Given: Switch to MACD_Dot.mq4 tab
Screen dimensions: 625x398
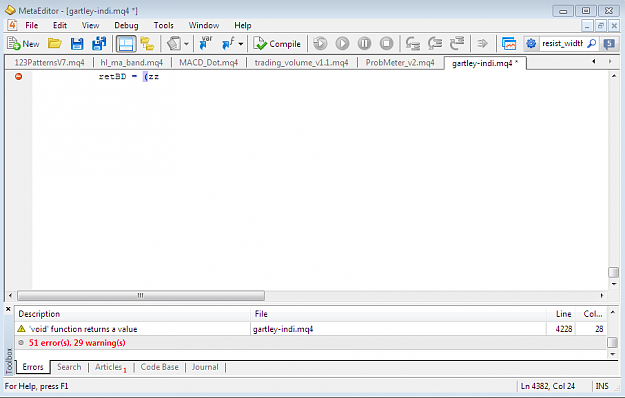Looking at the screenshot, I should click(208, 63).
